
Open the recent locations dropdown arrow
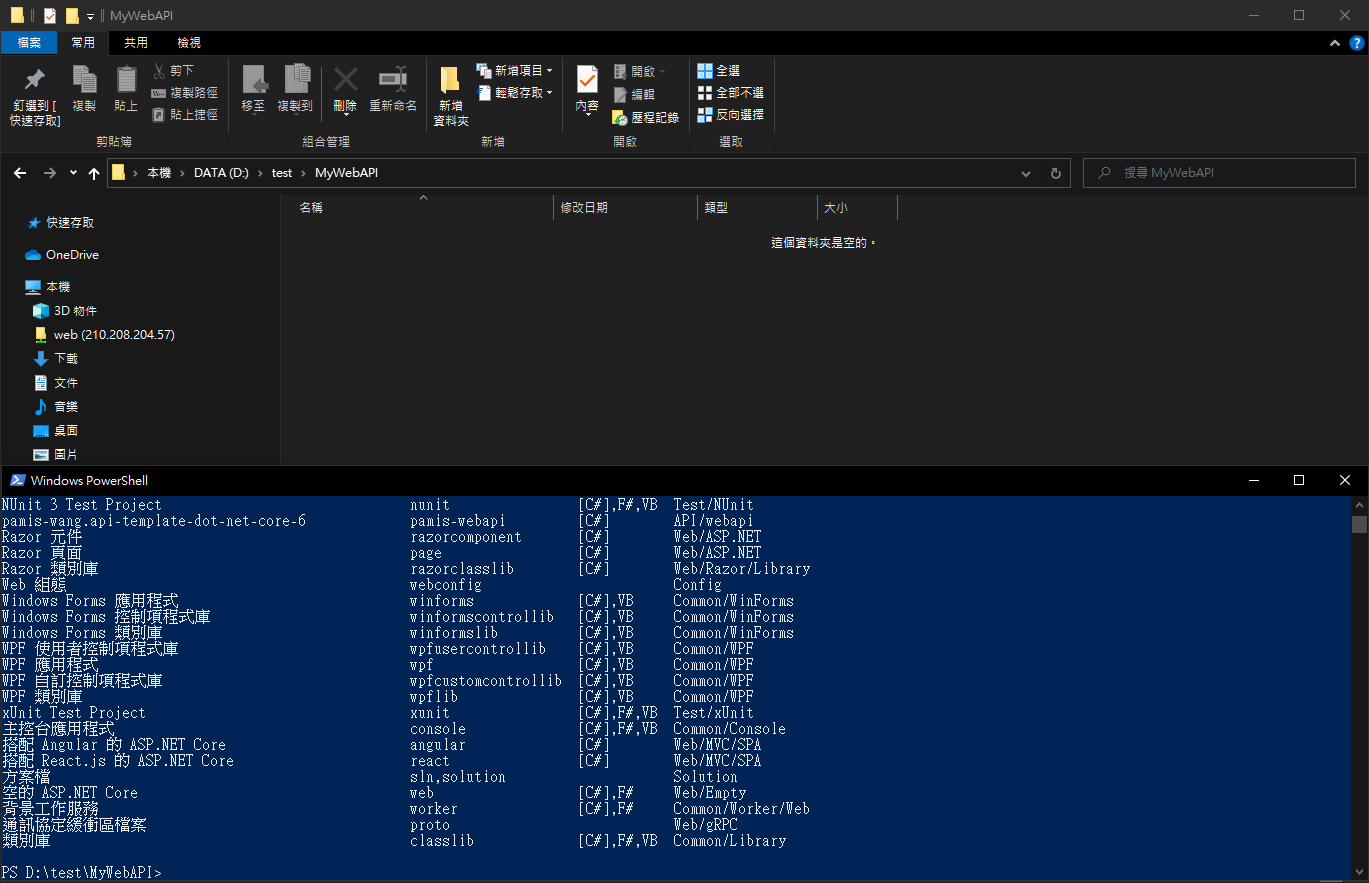pos(73,173)
